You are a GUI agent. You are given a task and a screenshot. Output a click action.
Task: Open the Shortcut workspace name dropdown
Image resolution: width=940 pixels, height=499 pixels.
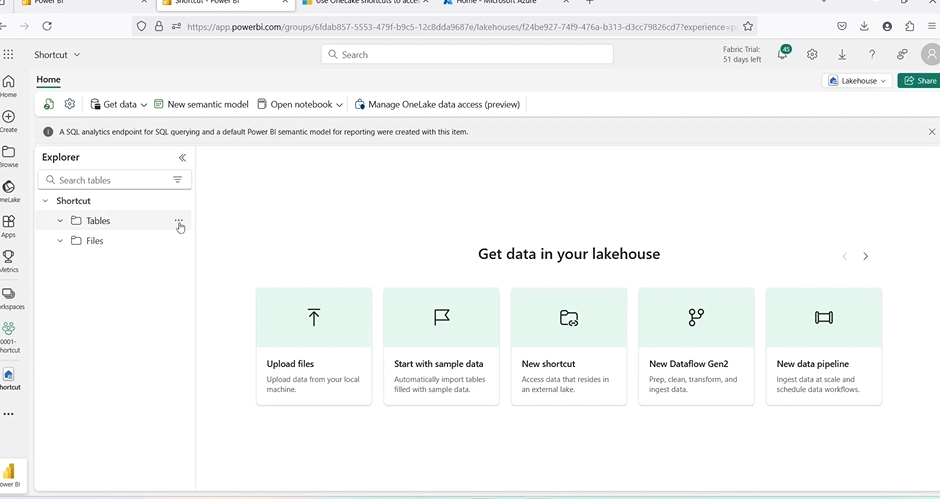(x=57, y=55)
